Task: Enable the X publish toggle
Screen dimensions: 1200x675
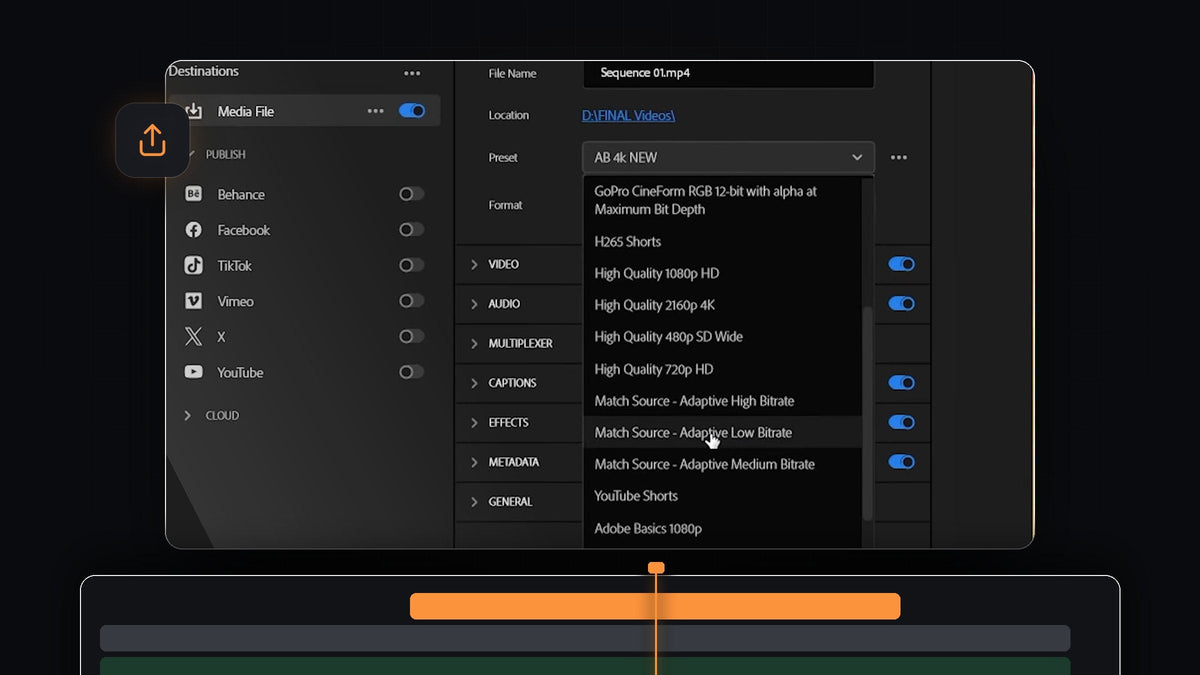Action: 412,337
